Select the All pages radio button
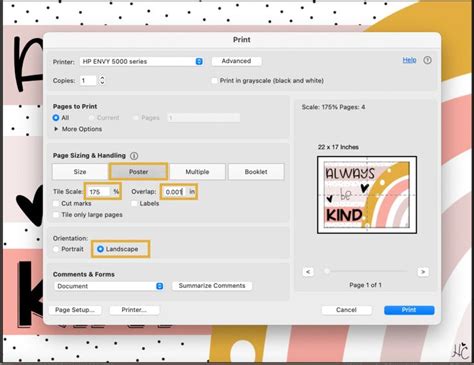Screen dimensions: 474x365 56,118
